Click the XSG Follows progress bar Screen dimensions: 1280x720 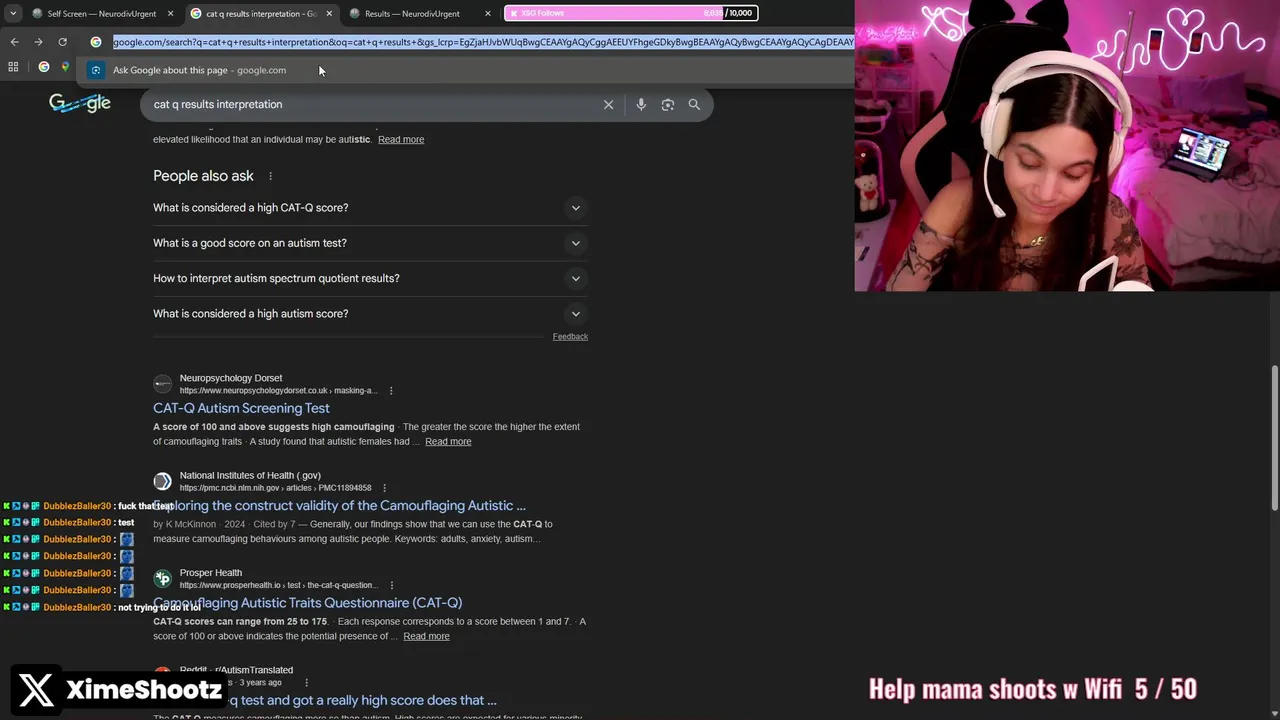point(631,13)
